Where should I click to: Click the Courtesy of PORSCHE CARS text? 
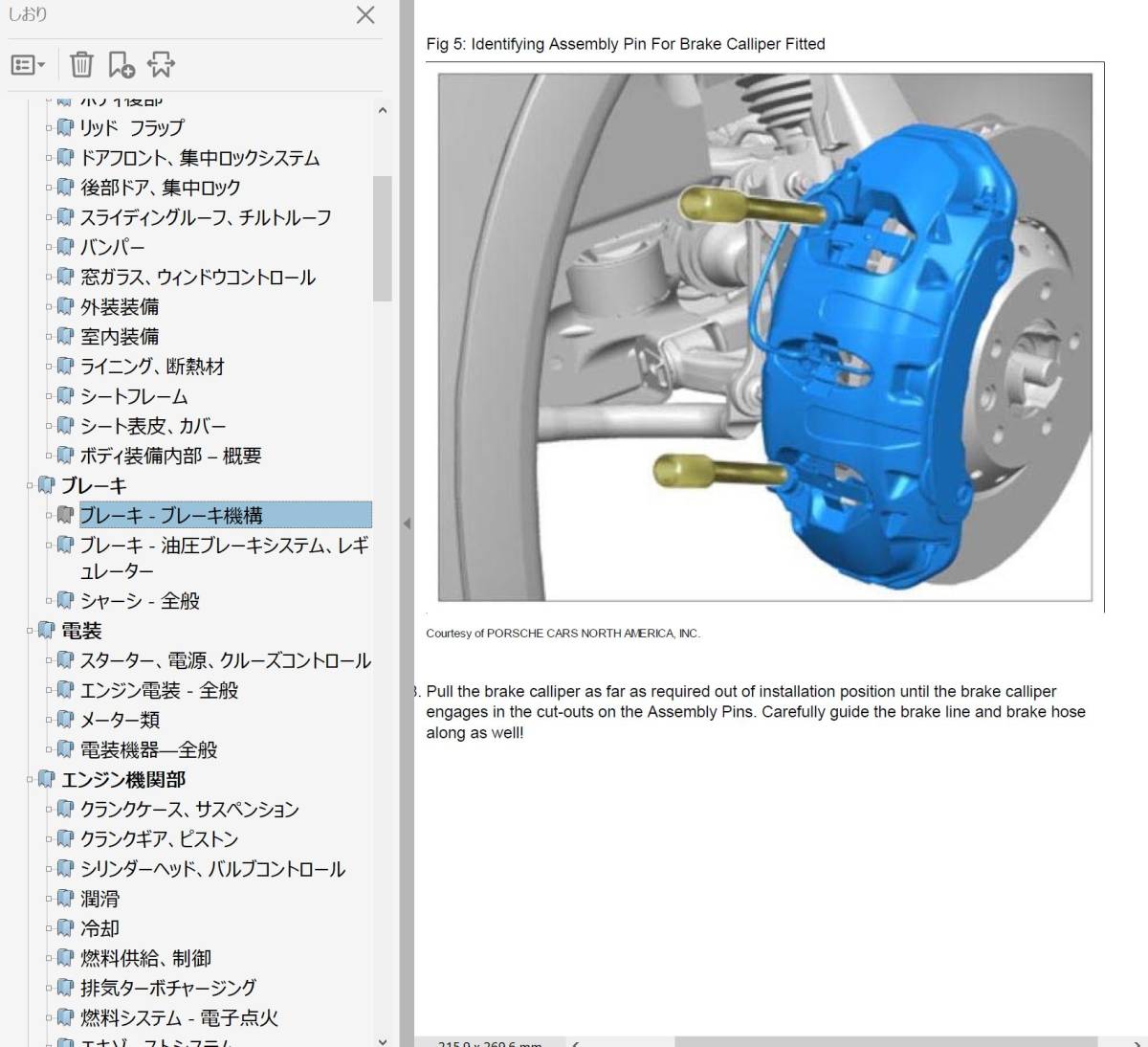point(563,634)
